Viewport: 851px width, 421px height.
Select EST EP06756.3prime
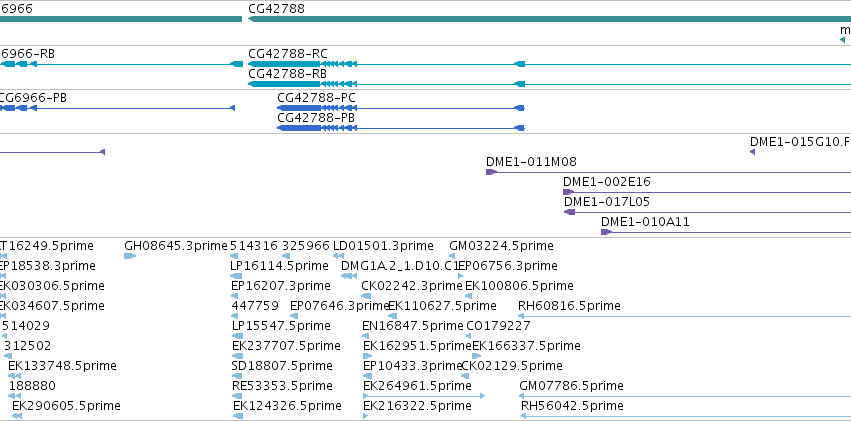coord(507,266)
